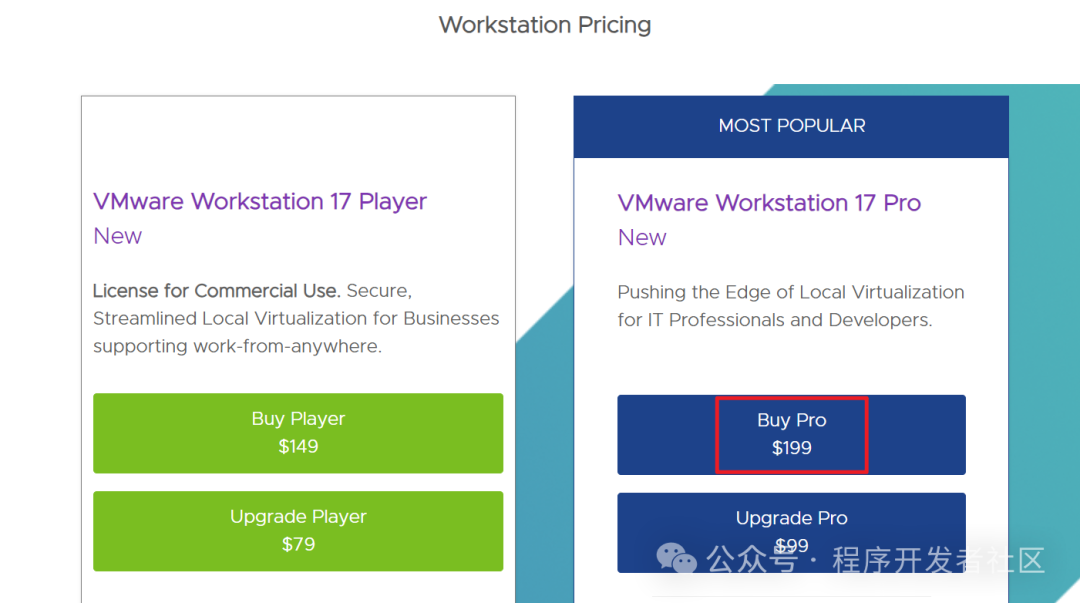Click the WeChat logo icon in the watermark
The height and width of the screenshot is (603, 1080).
[677, 559]
